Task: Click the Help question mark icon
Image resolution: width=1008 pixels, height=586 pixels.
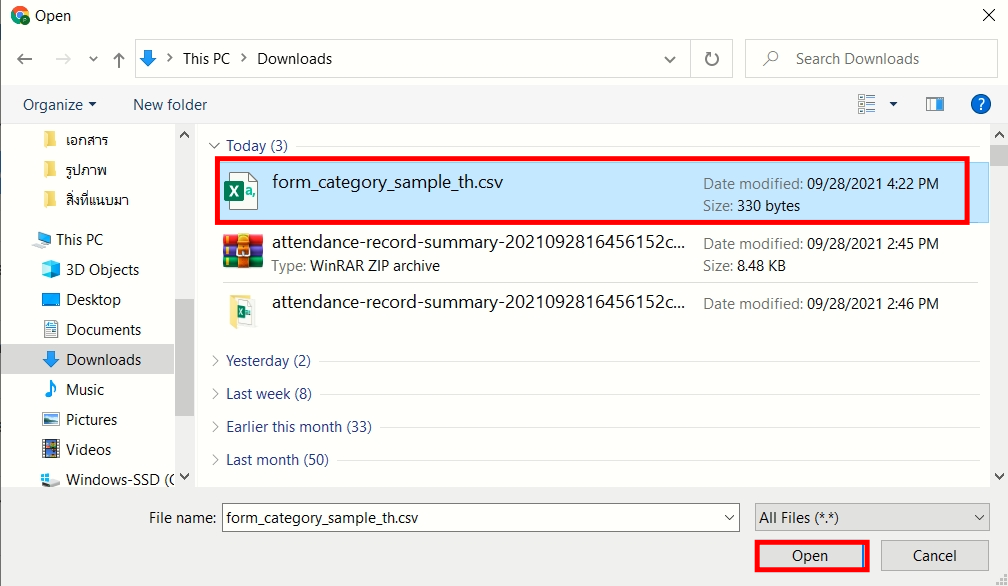Action: 981,104
